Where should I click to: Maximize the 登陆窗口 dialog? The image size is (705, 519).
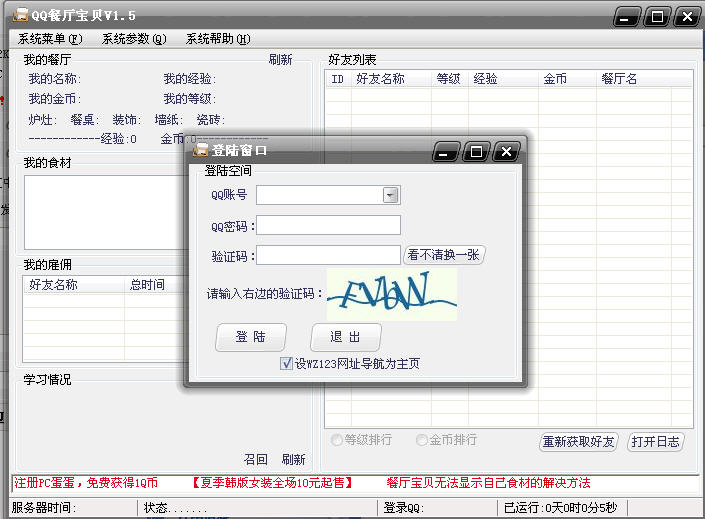pos(476,152)
